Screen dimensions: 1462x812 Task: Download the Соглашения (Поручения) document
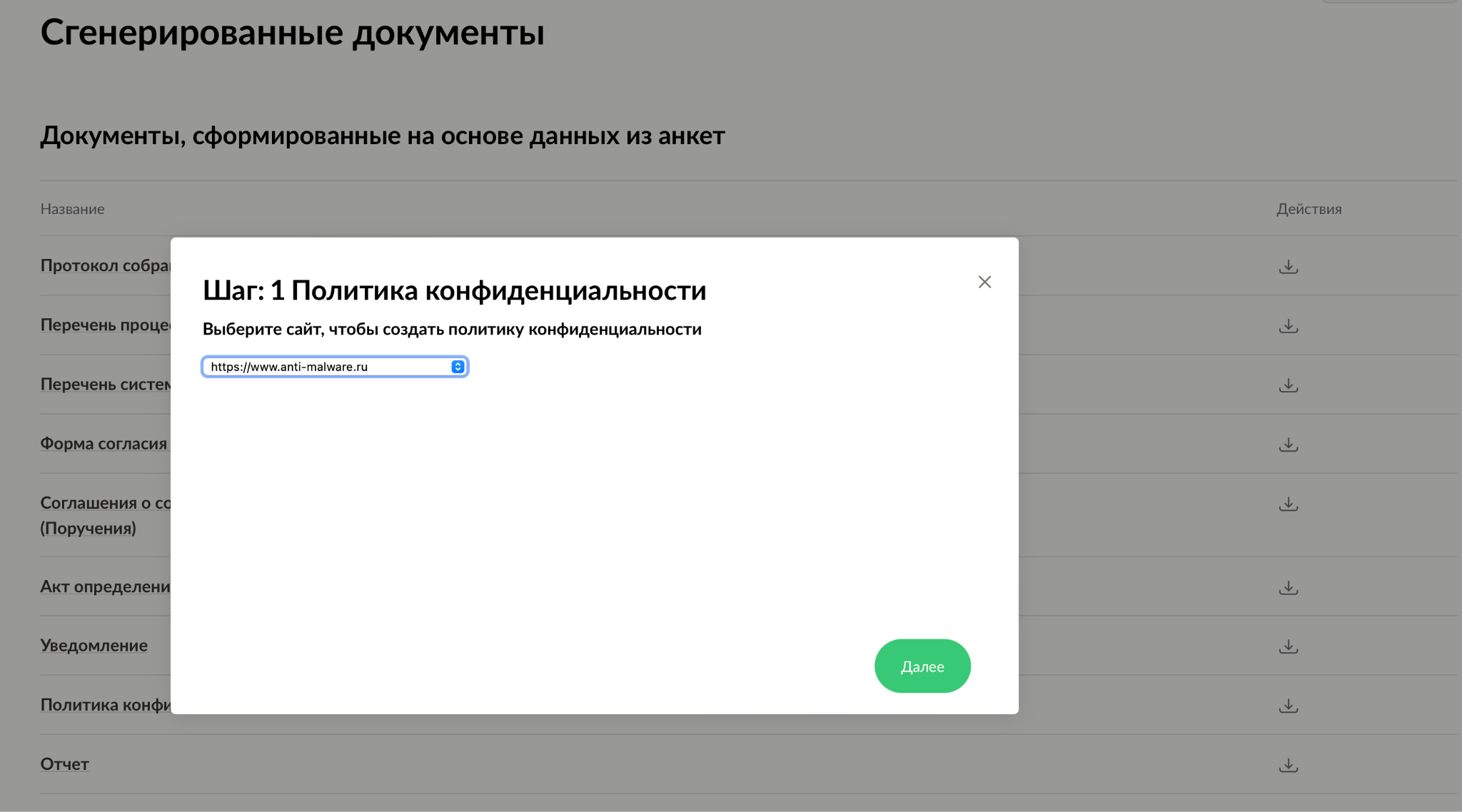click(1288, 504)
